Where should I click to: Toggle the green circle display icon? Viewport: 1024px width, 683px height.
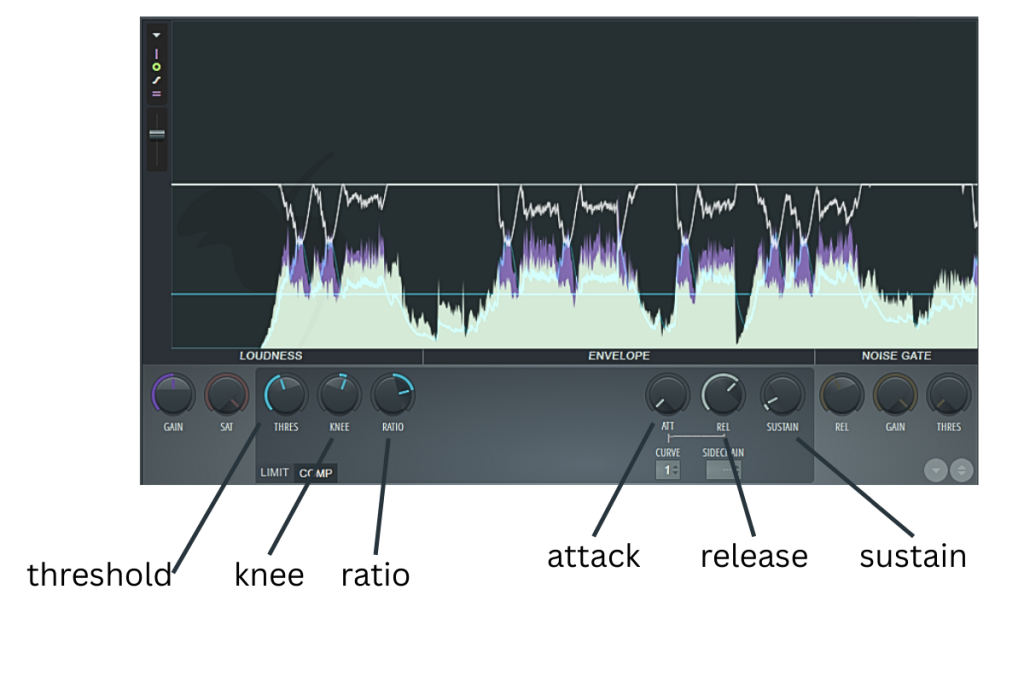[x=157, y=67]
